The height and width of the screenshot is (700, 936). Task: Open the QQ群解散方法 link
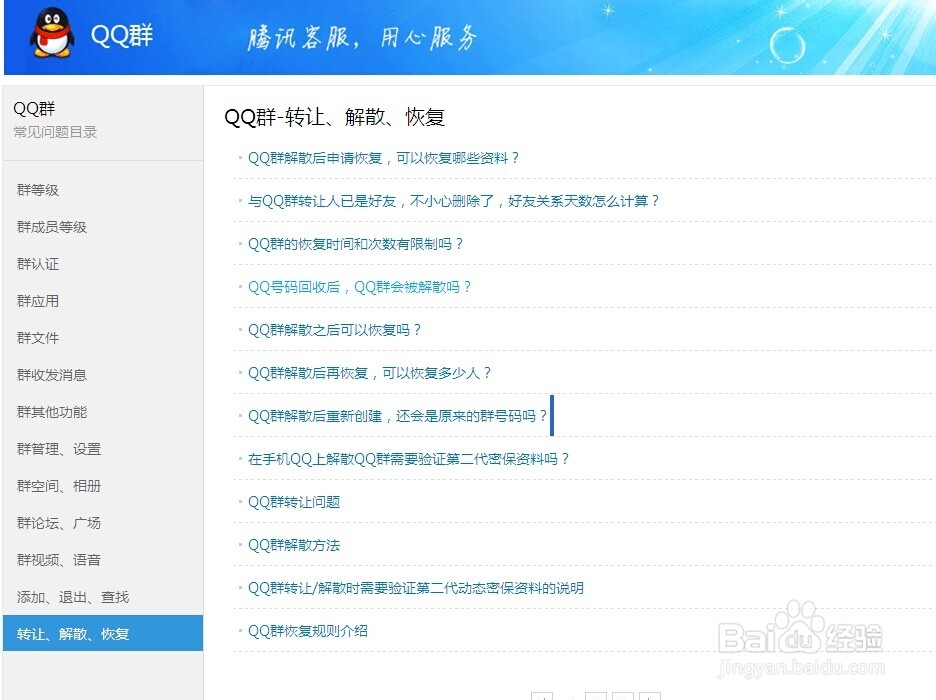coord(294,545)
